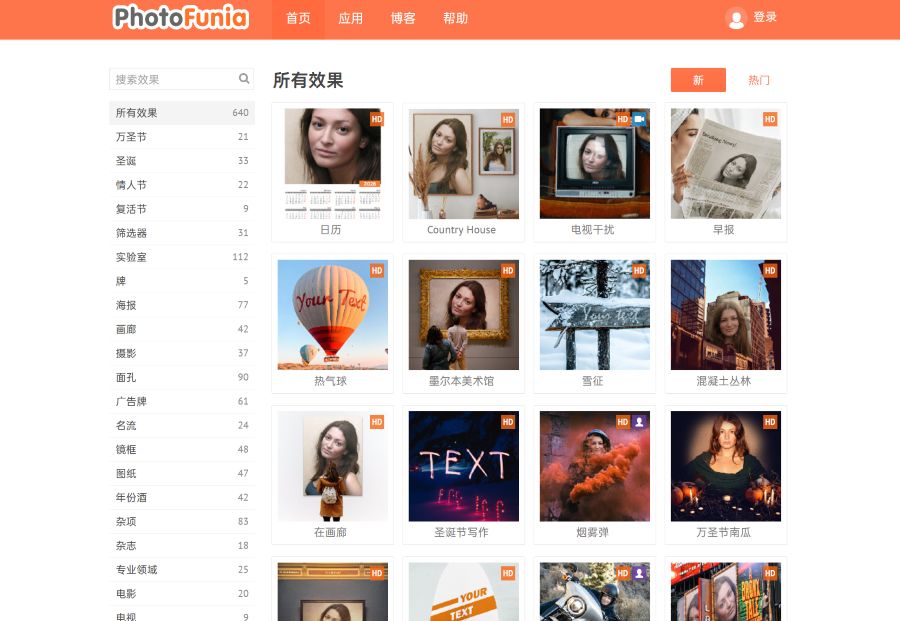Click the HD badge on 热气球 effect

tap(377, 270)
